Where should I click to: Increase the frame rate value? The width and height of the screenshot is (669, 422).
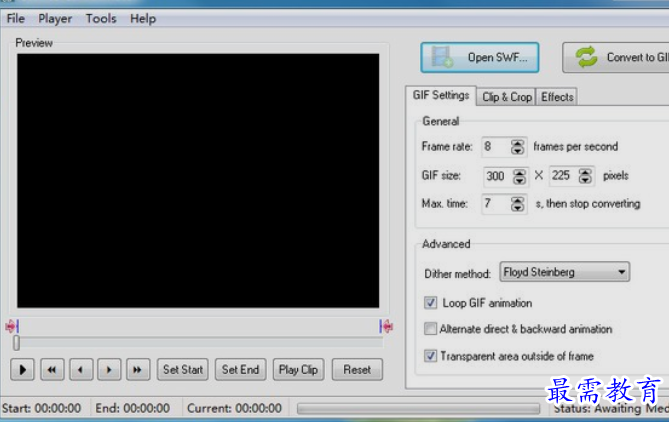pyautogui.click(x=518, y=143)
